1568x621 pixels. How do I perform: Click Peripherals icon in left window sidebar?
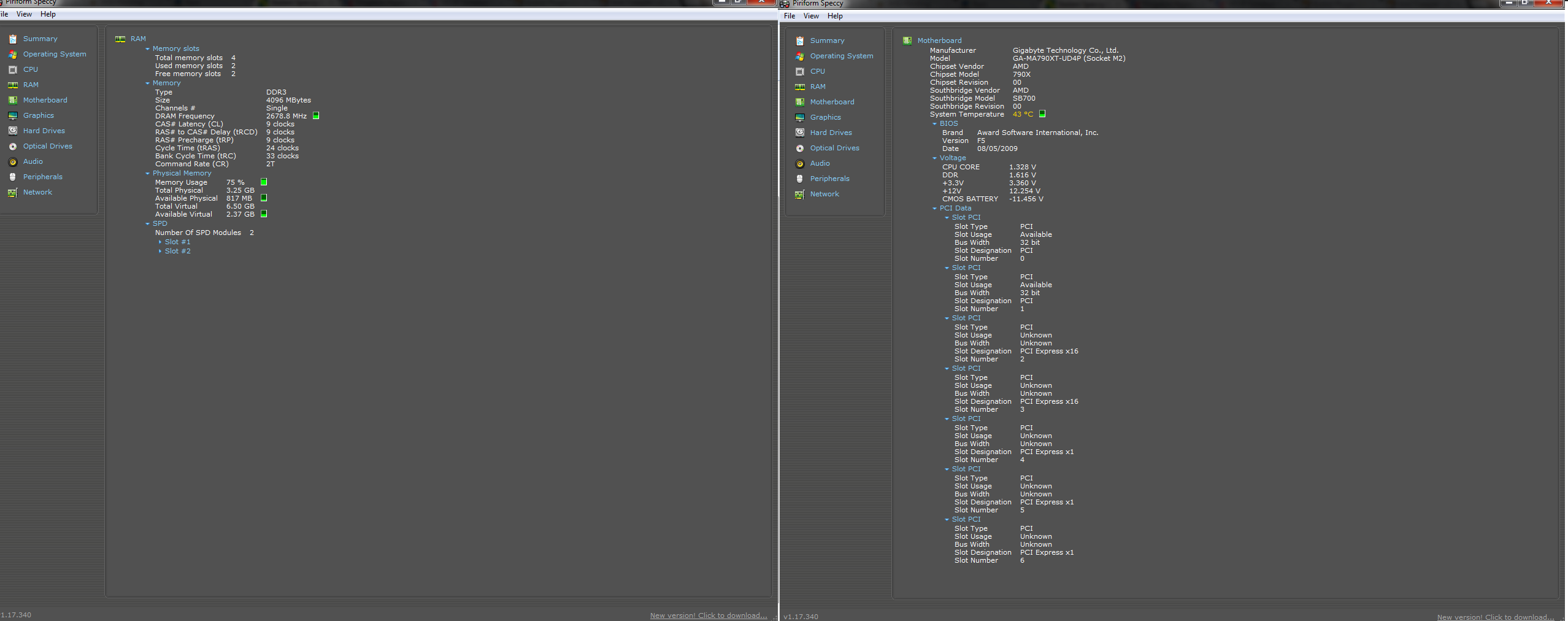[13, 177]
